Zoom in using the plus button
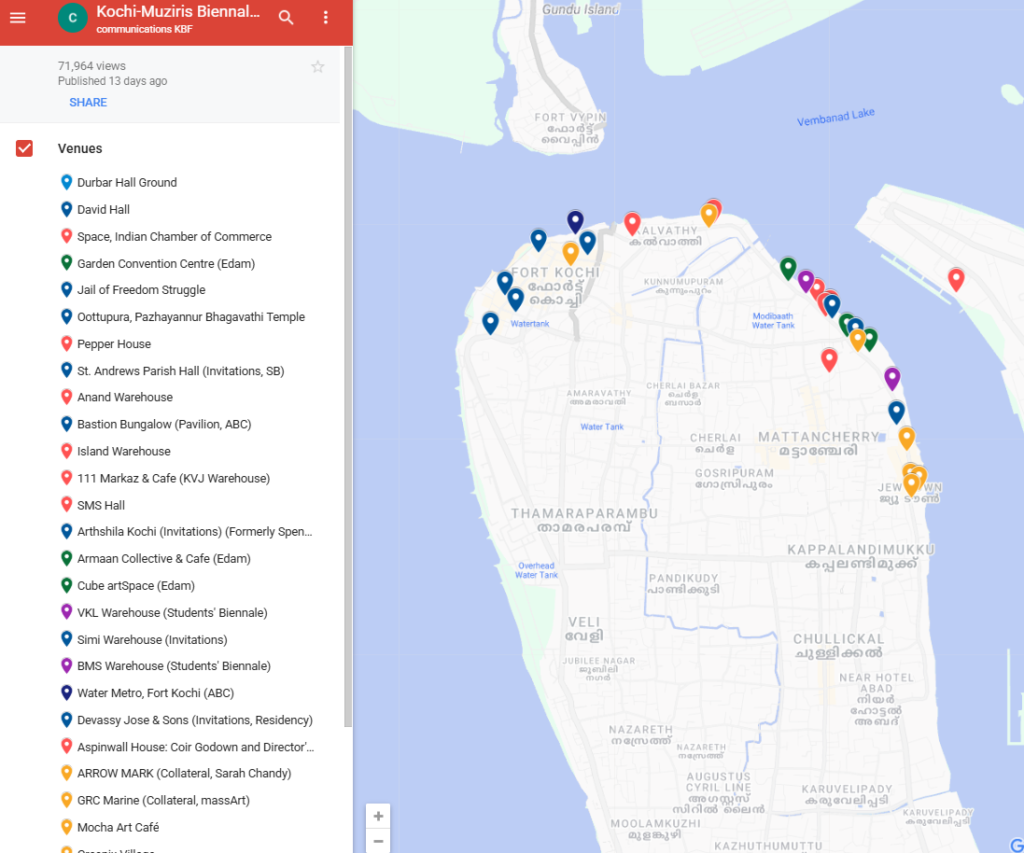 pos(378,816)
